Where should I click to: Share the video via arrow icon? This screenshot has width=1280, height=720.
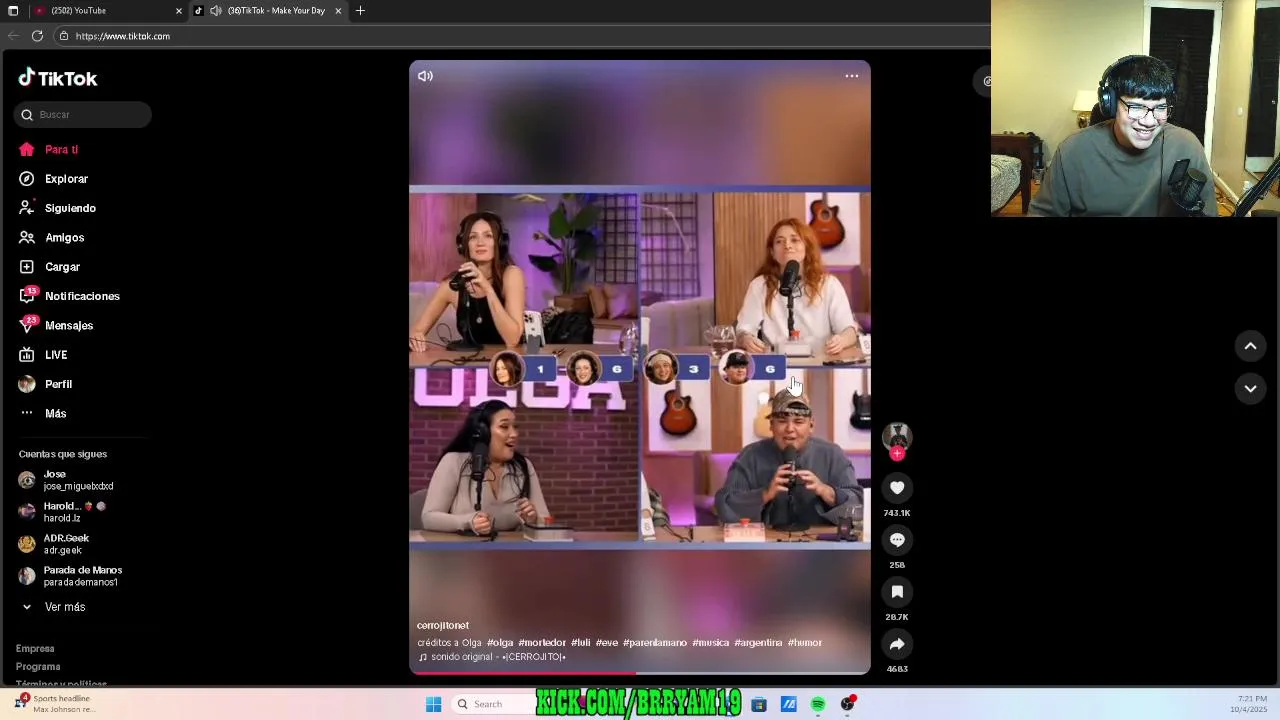897,643
